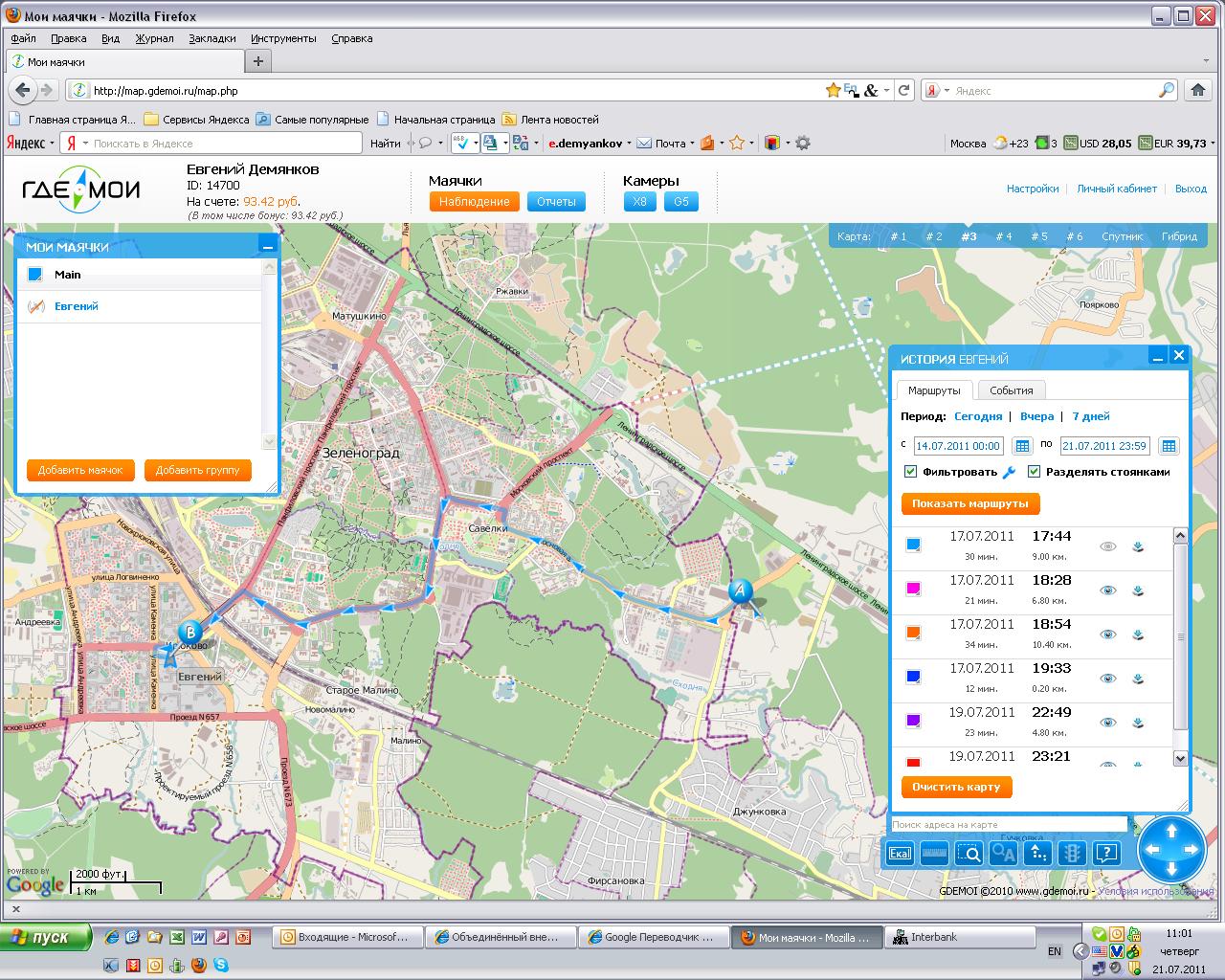Click the magenta color swatch for 18:28 route
1225x980 pixels.
913,589
